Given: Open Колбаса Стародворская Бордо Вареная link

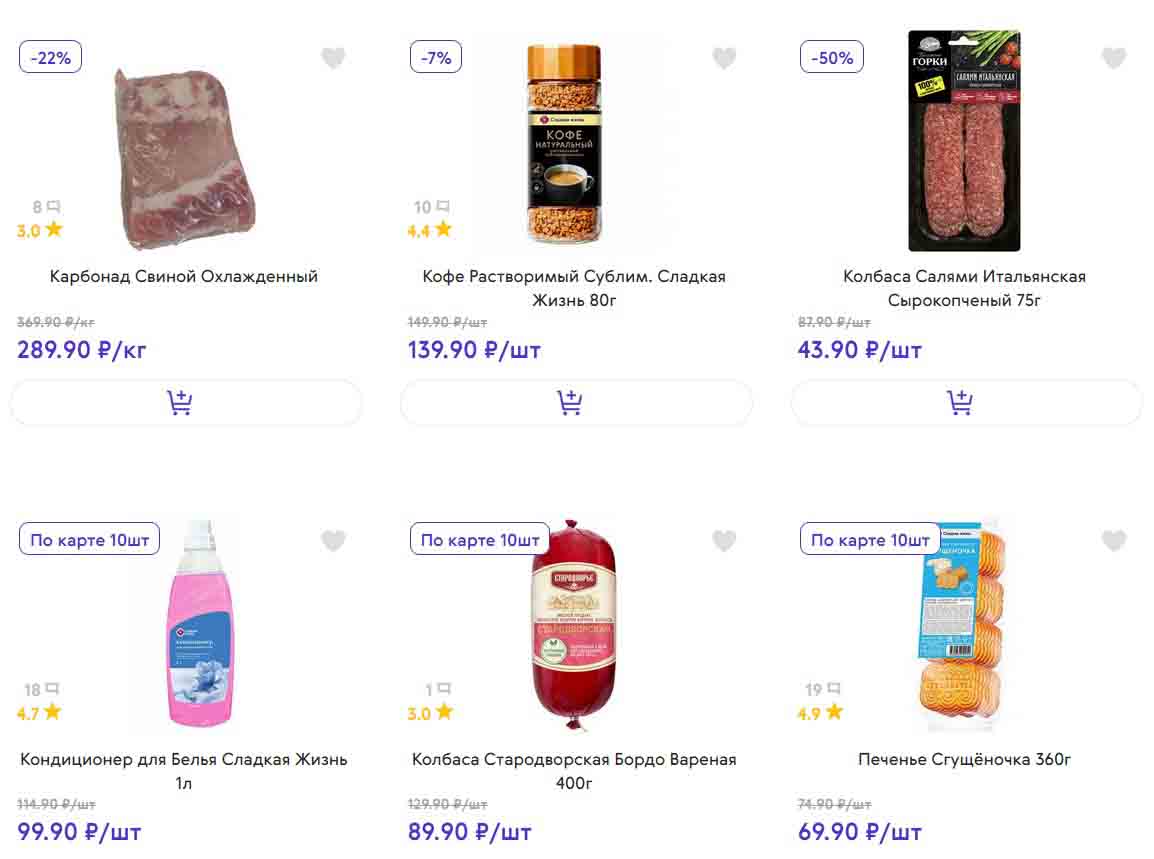Looking at the screenshot, I should 574,771.
